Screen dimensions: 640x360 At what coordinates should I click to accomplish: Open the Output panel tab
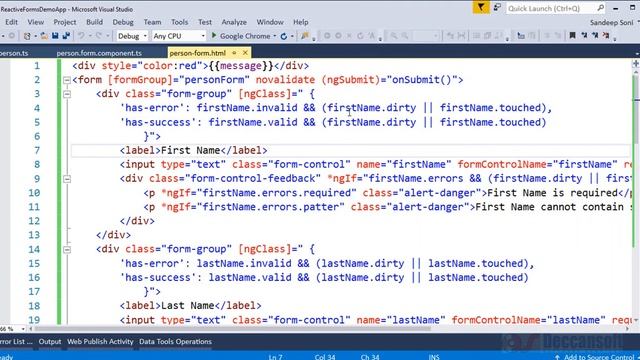50,342
